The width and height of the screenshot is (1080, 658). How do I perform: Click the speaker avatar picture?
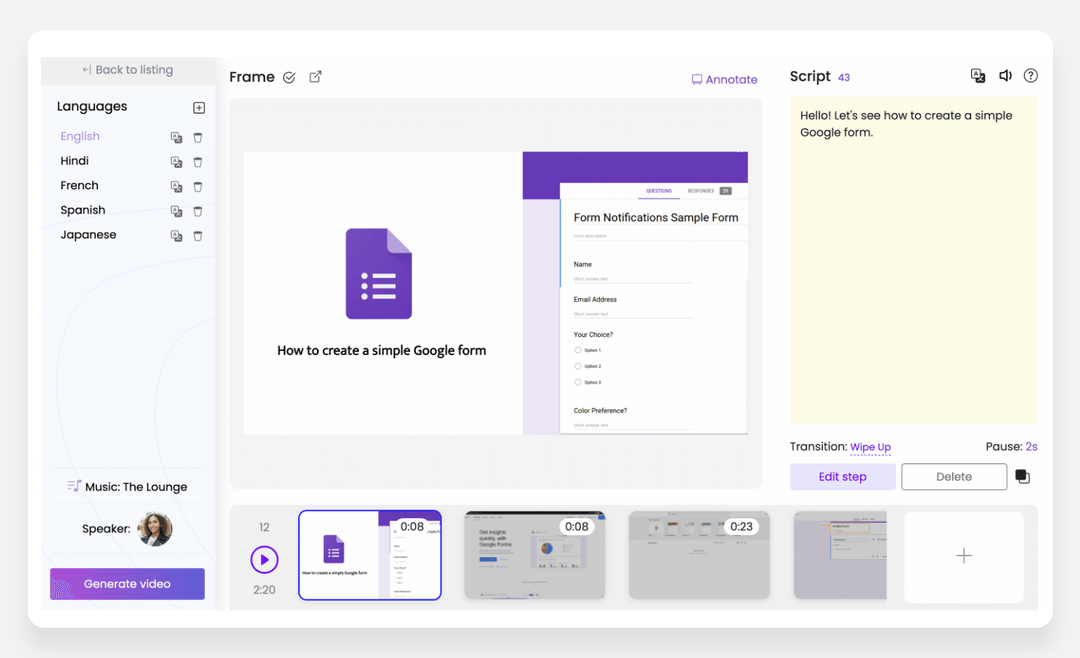155,529
